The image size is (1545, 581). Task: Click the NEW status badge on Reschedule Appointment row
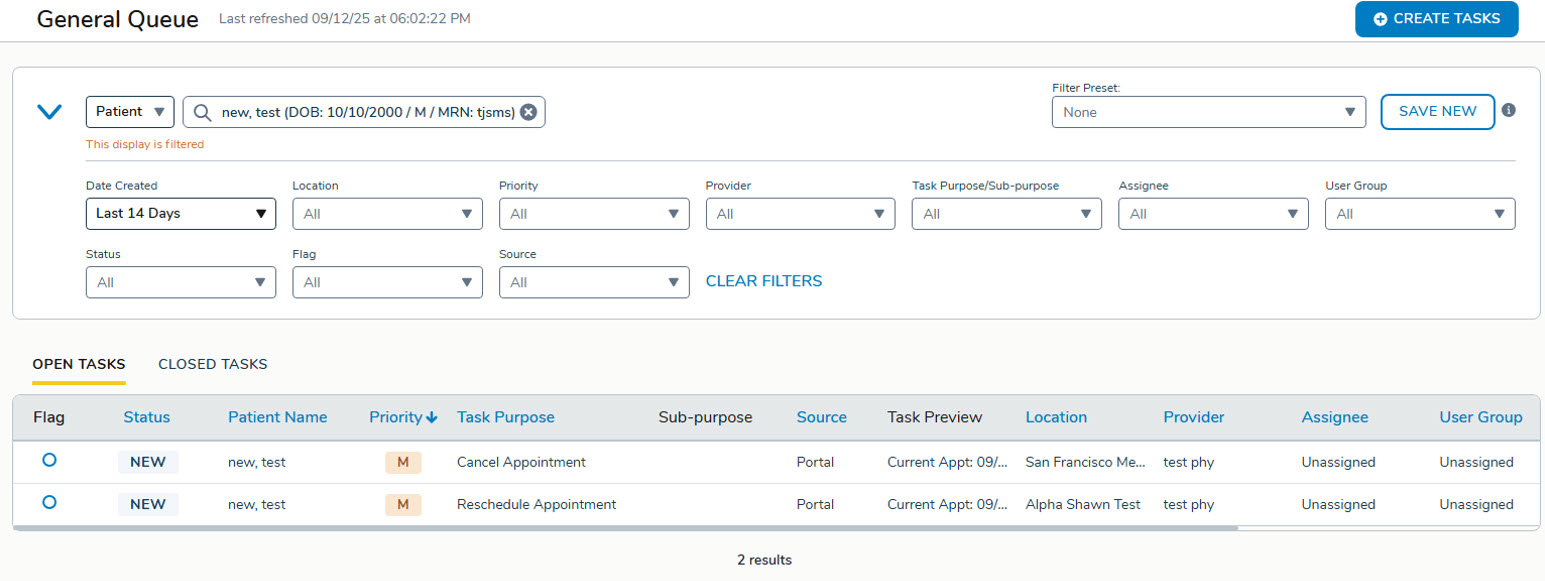click(x=148, y=504)
